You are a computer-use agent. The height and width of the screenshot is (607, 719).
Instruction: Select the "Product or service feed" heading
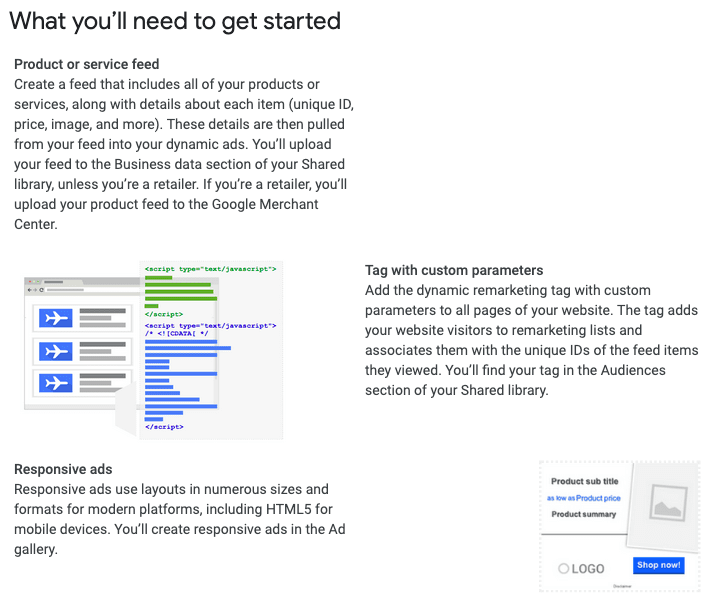87,64
